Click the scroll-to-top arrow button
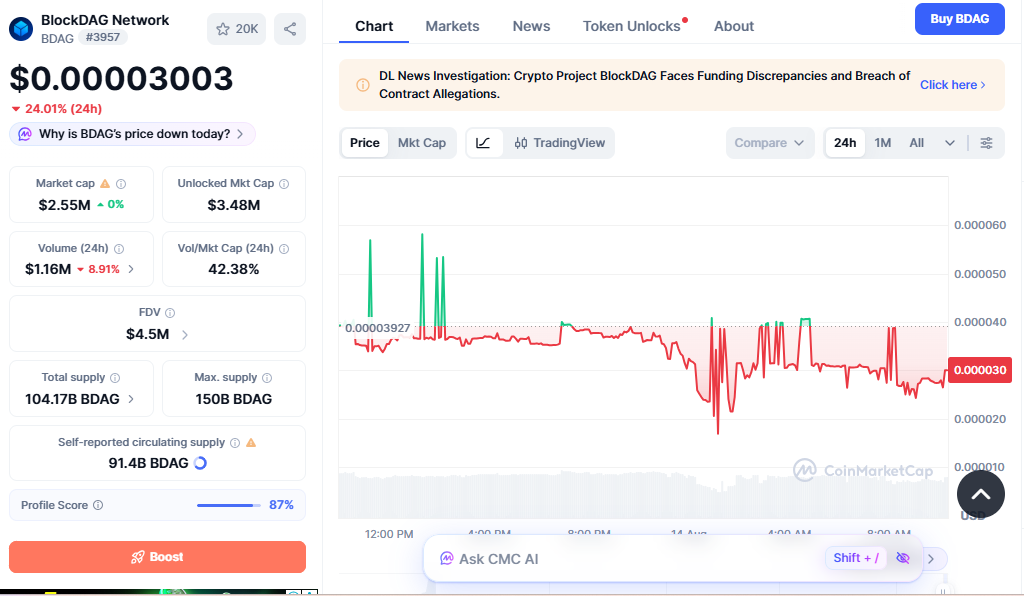This screenshot has width=1024, height=596. (x=980, y=494)
